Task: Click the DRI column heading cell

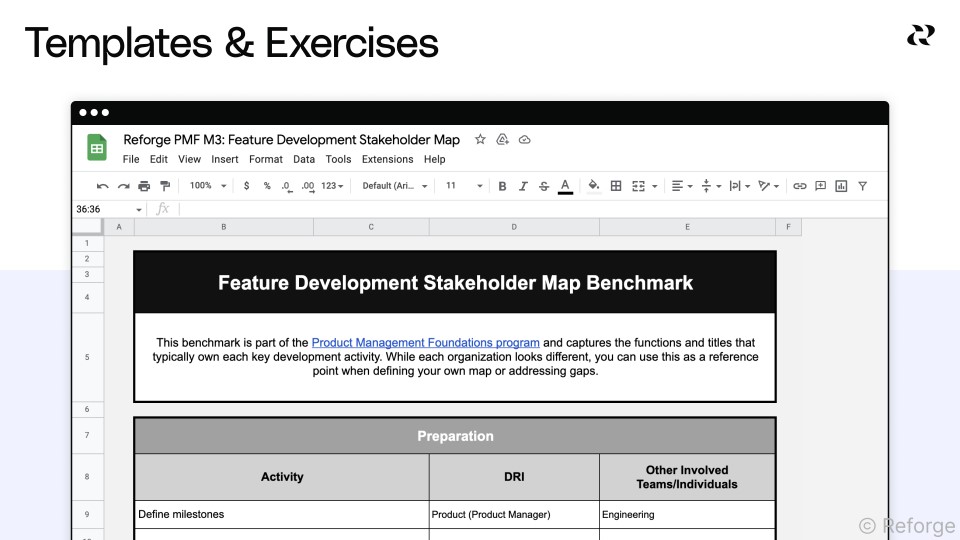Action: [514, 477]
